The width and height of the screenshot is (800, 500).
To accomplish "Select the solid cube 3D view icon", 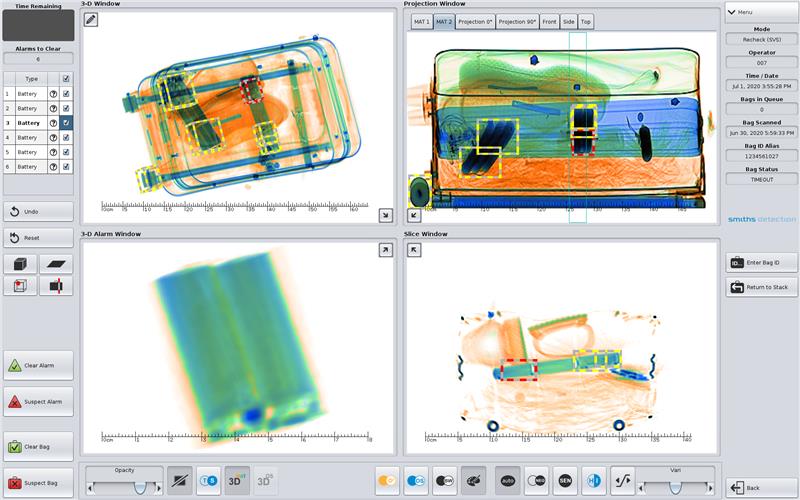I will [x=20, y=264].
